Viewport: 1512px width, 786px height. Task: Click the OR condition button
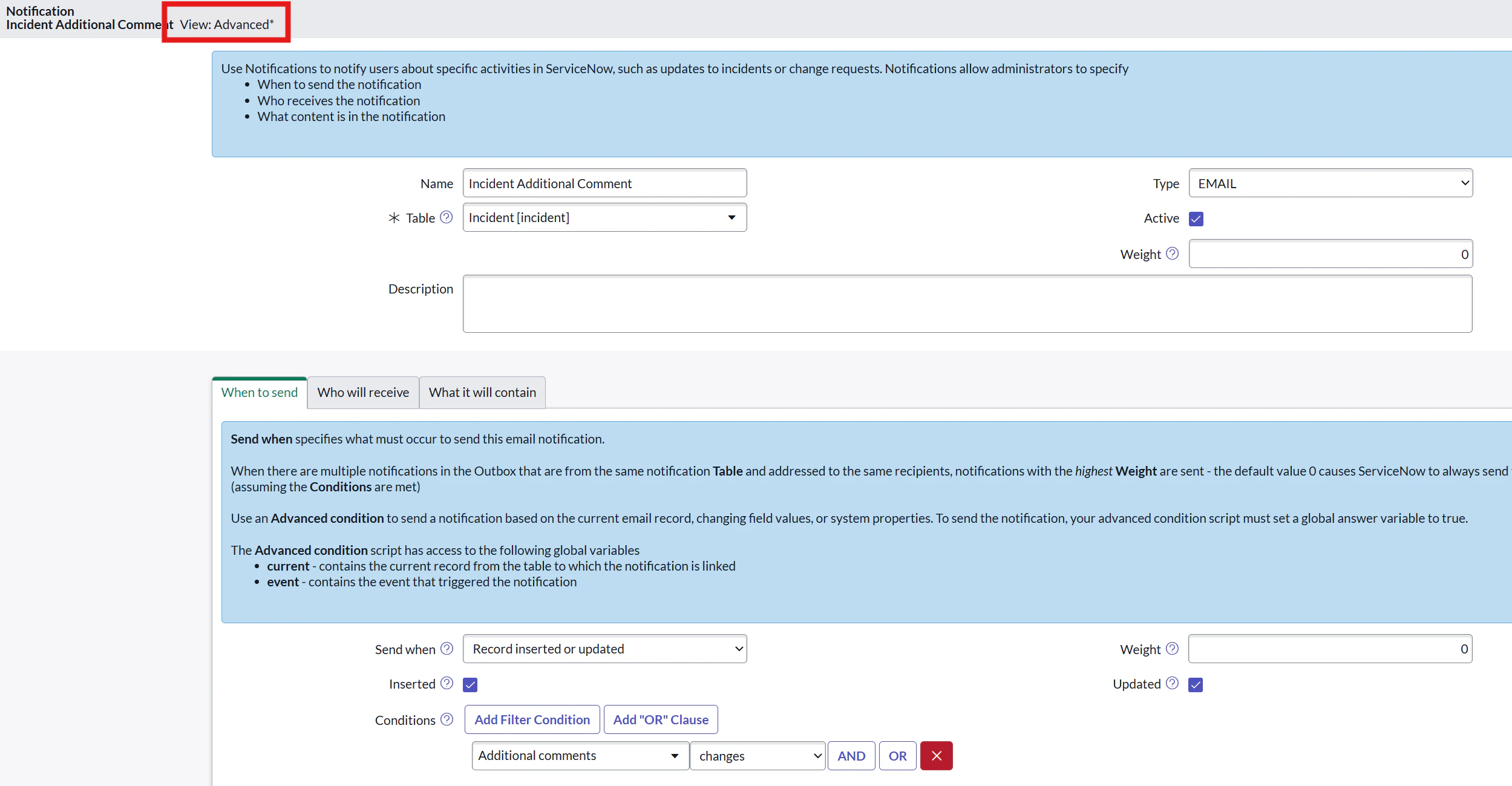point(897,756)
